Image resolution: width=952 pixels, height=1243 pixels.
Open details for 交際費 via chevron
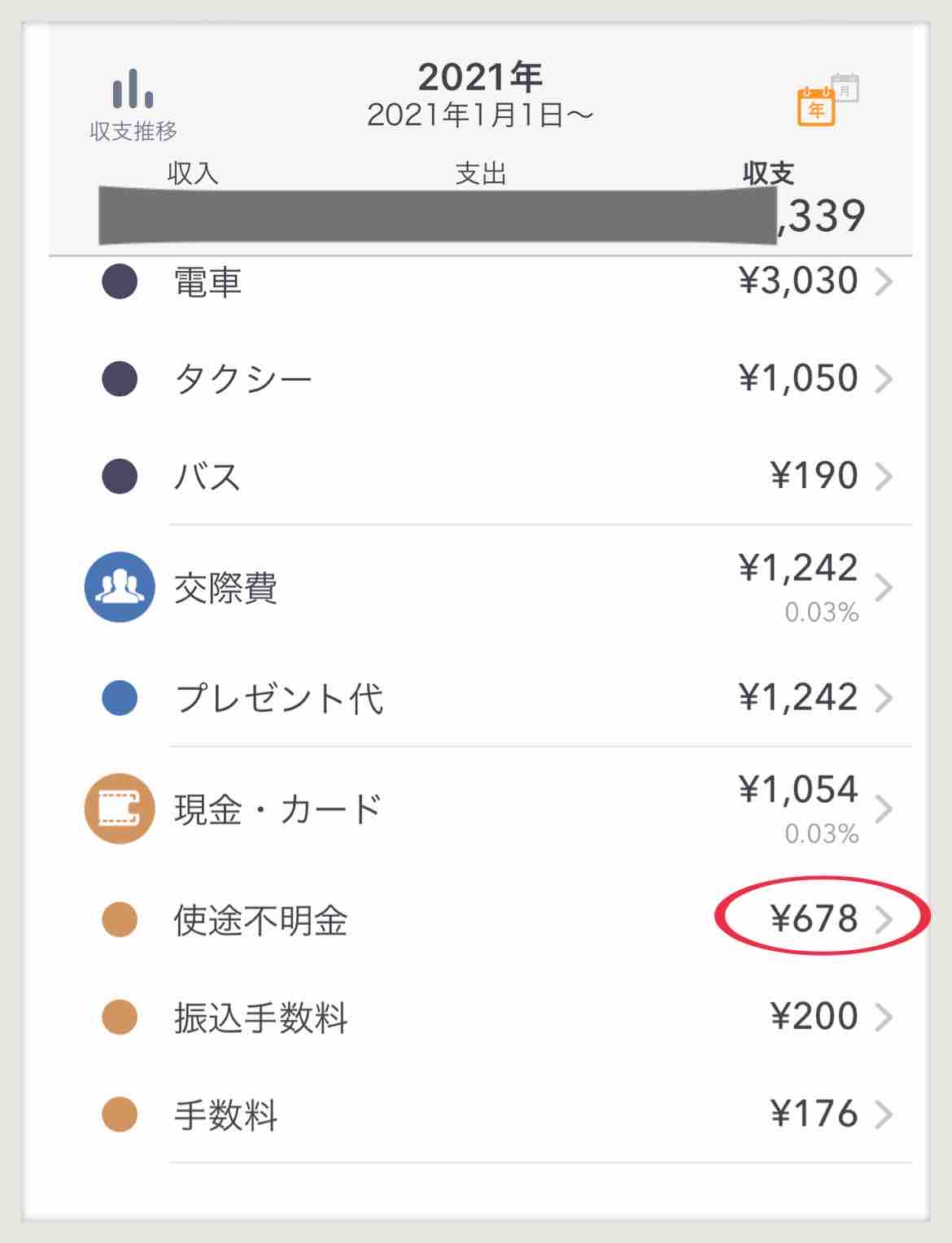click(x=887, y=589)
